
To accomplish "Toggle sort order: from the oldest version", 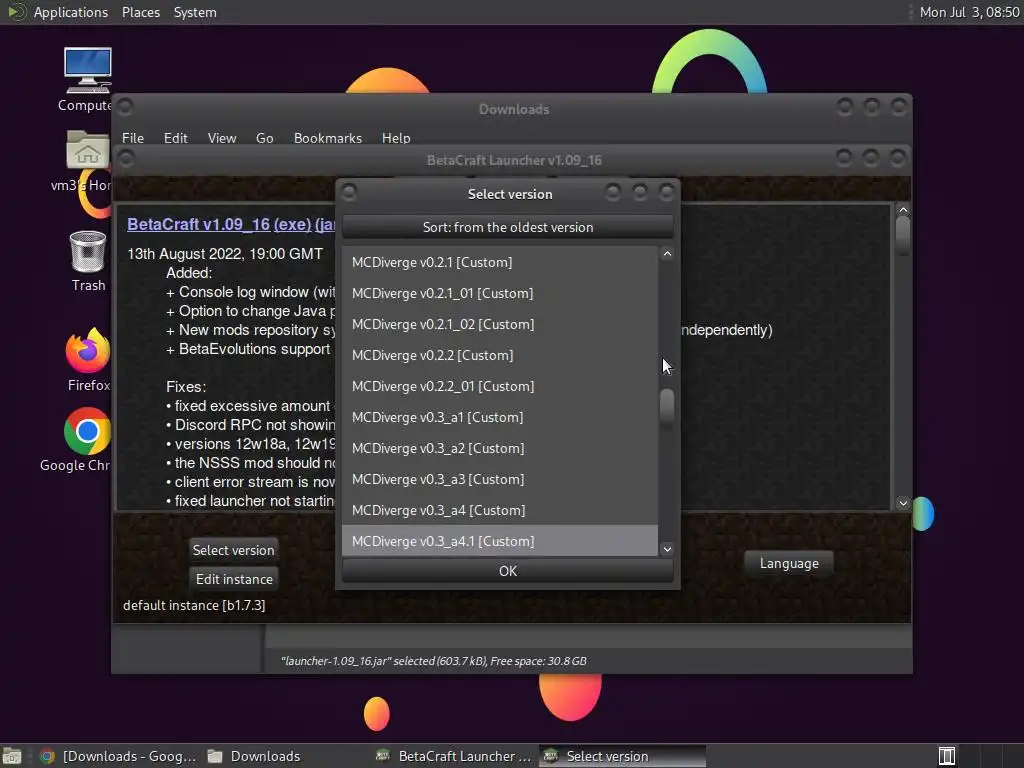I will (x=507, y=227).
